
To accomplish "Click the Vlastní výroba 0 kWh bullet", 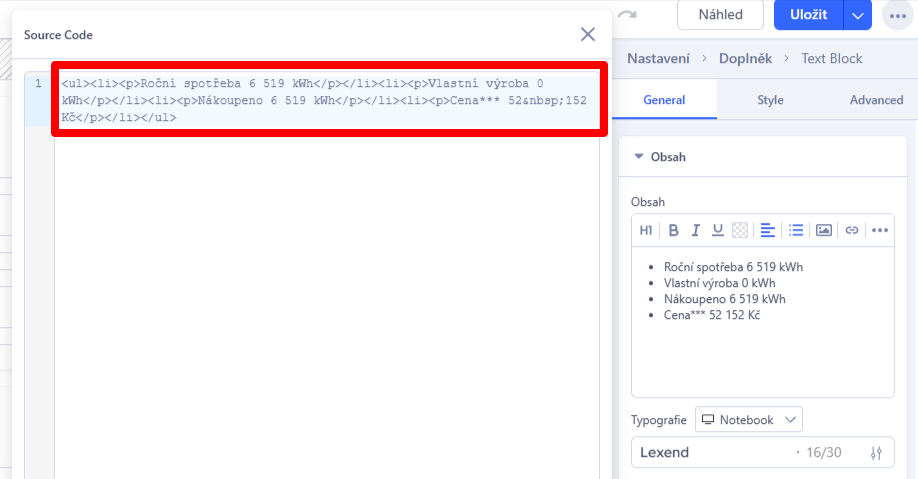I will (x=720, y=283).
